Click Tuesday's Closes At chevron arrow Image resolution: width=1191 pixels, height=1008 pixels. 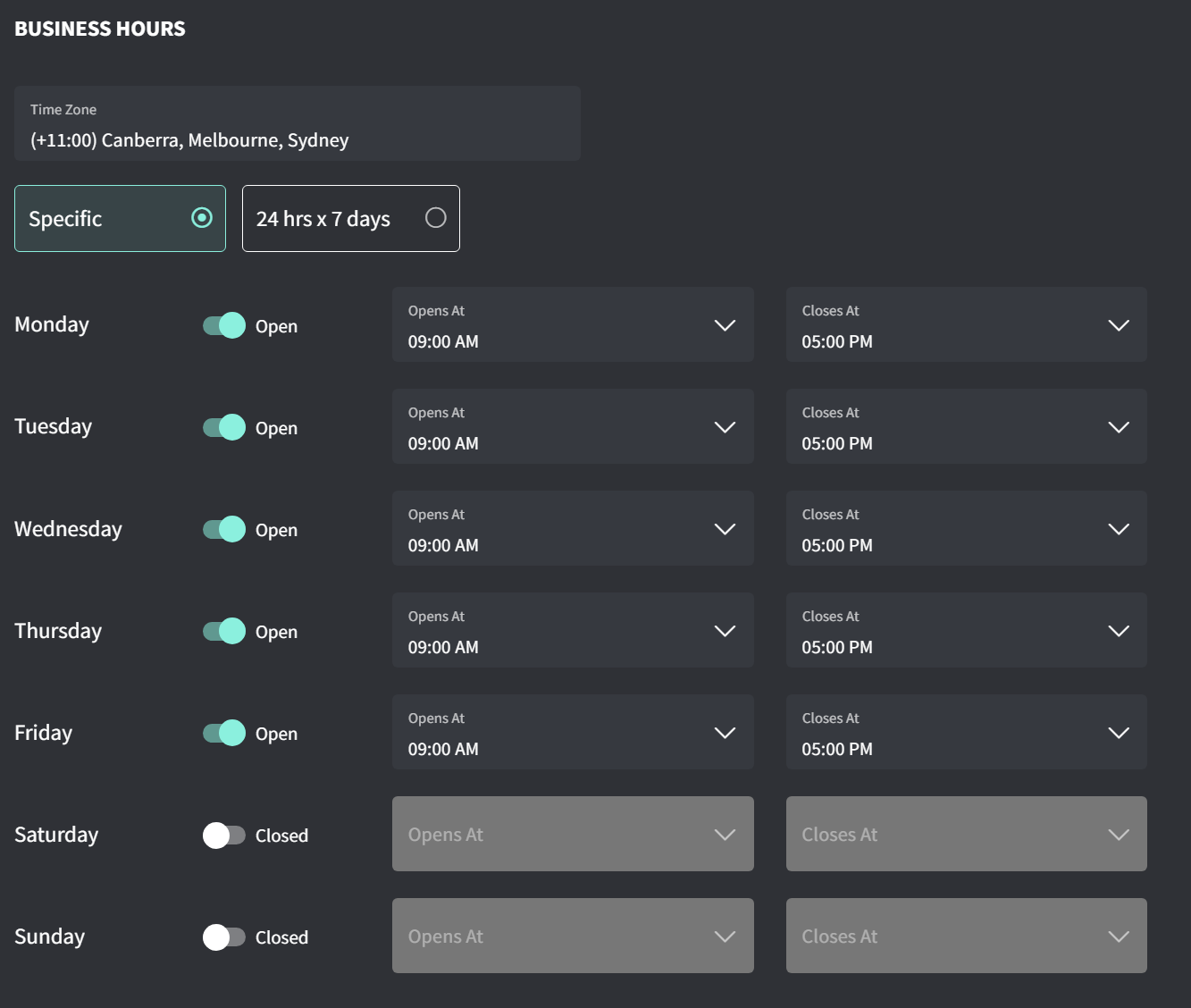[x=1119, y=427]
